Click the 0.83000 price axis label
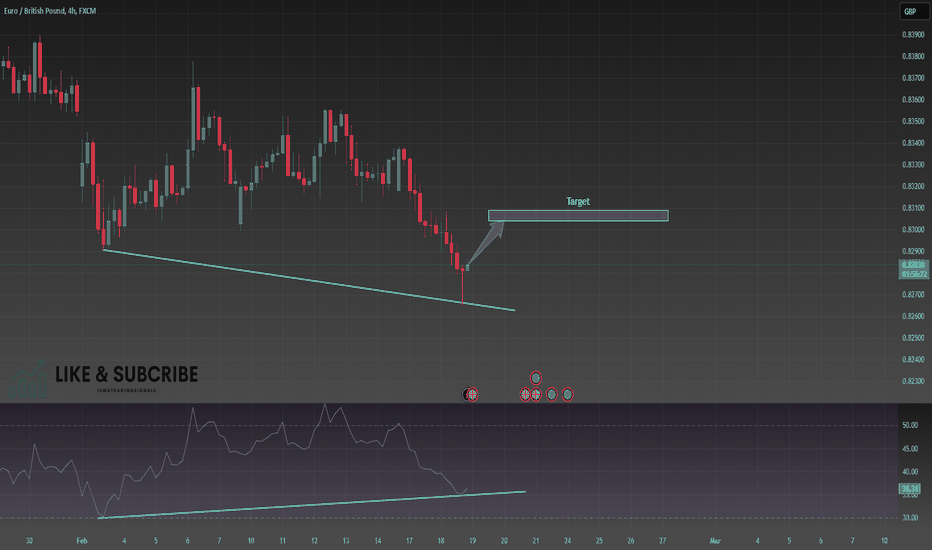The height and width of the screenshot is (550, 932). point(913,230)
